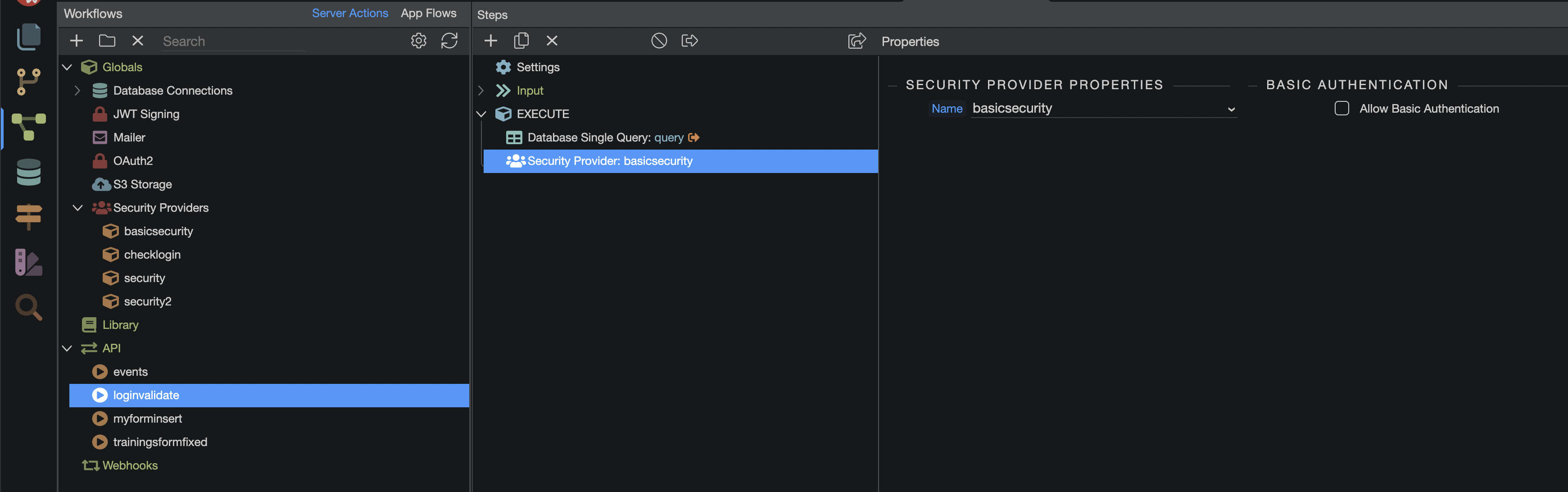Click the Steps panel header
The image size is (1568, 492).
(493, 14)
